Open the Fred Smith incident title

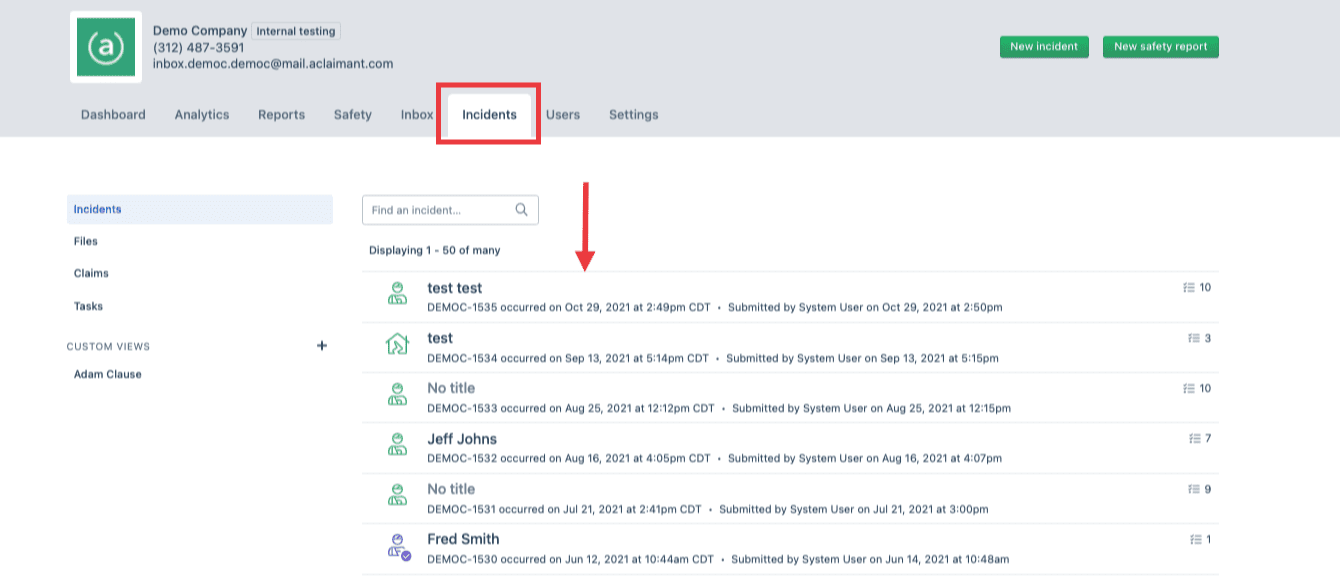tap(463, 539)
